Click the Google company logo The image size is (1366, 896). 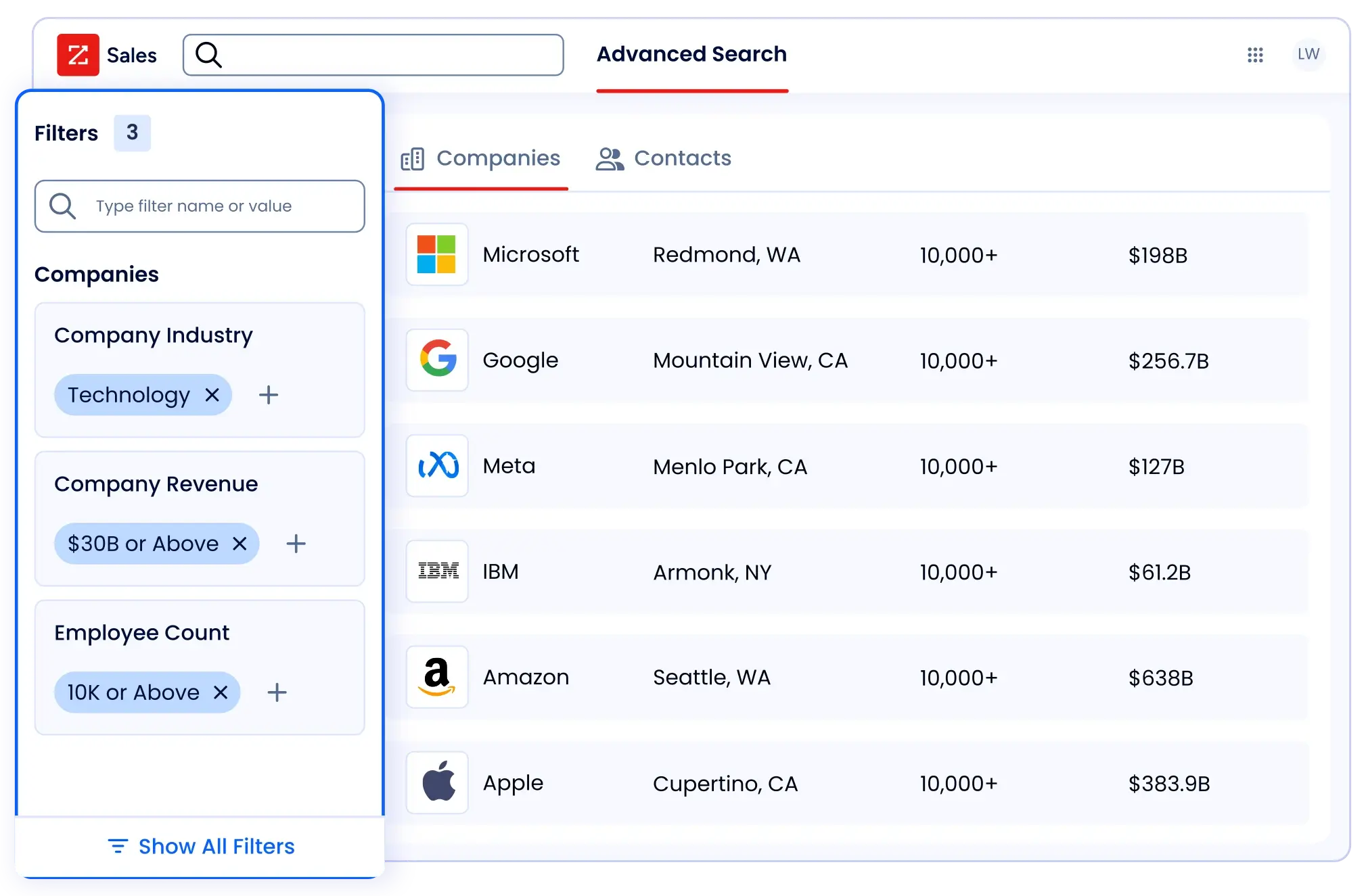[437, 360]
